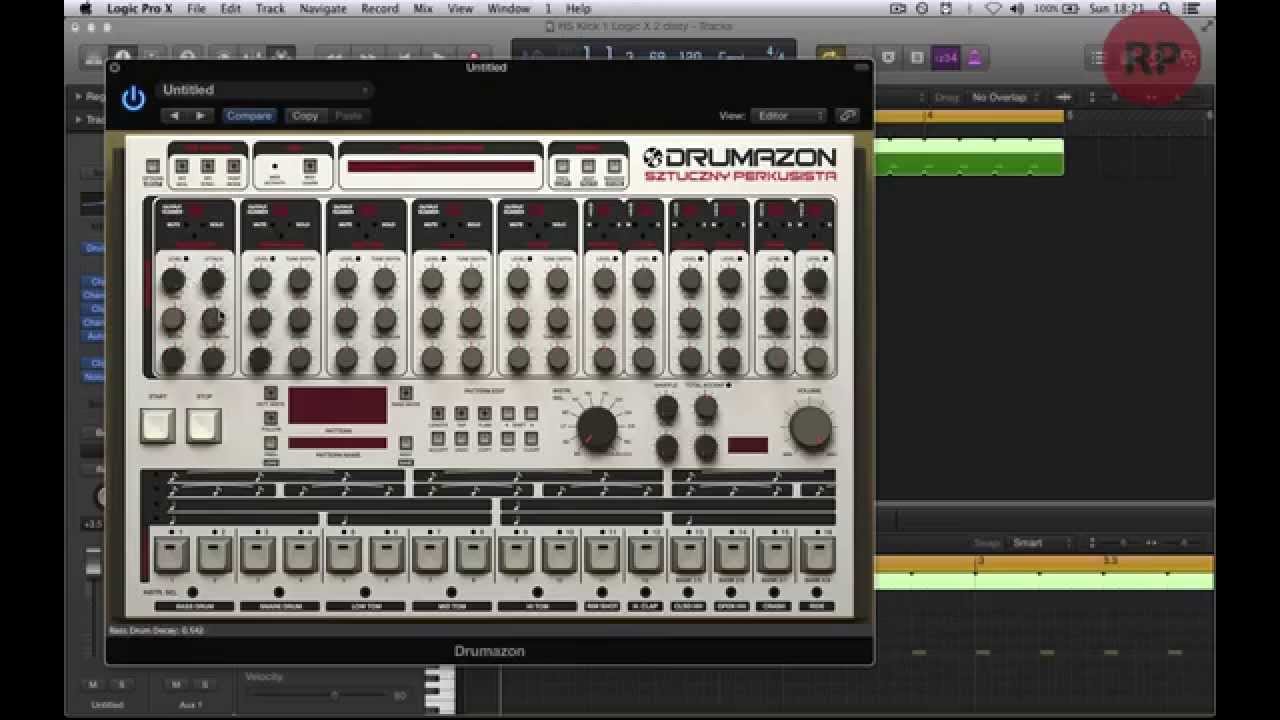Click step sequencer button 12

point(645,553)
